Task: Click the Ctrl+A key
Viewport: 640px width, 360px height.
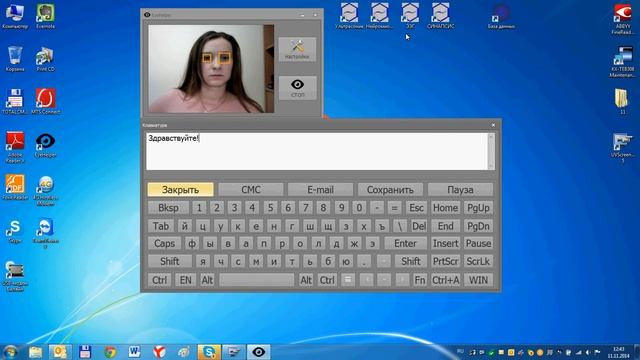Action: (x=445, y=280)
